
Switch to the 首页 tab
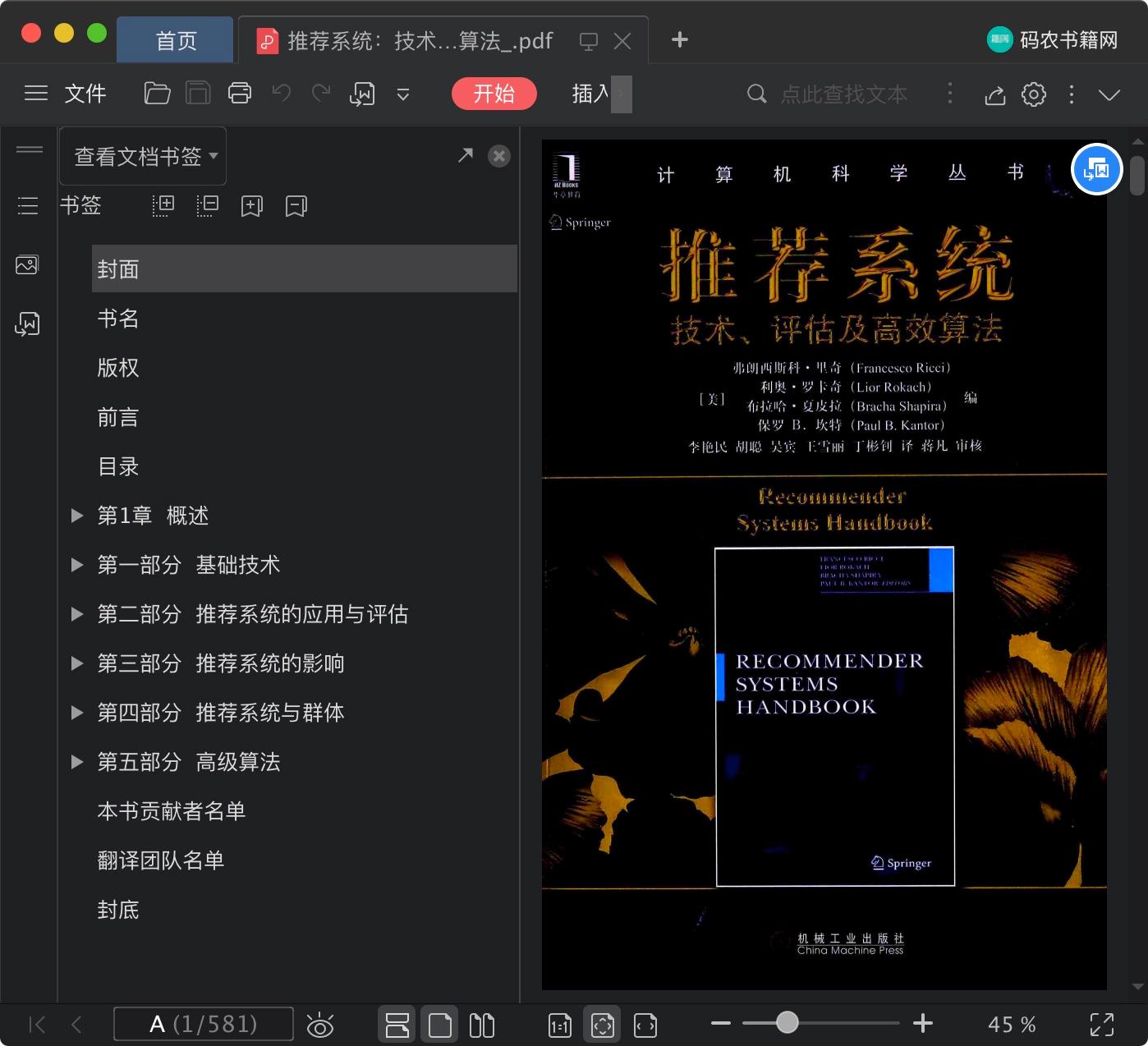(x=176, y=41)
